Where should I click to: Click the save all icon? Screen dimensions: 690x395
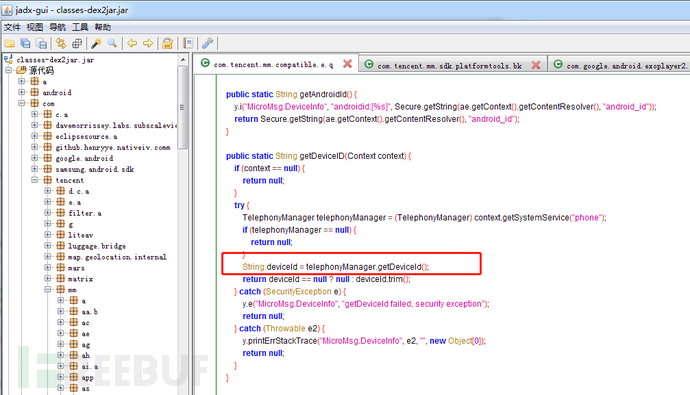pyautogui.click(x=25, y=43)
